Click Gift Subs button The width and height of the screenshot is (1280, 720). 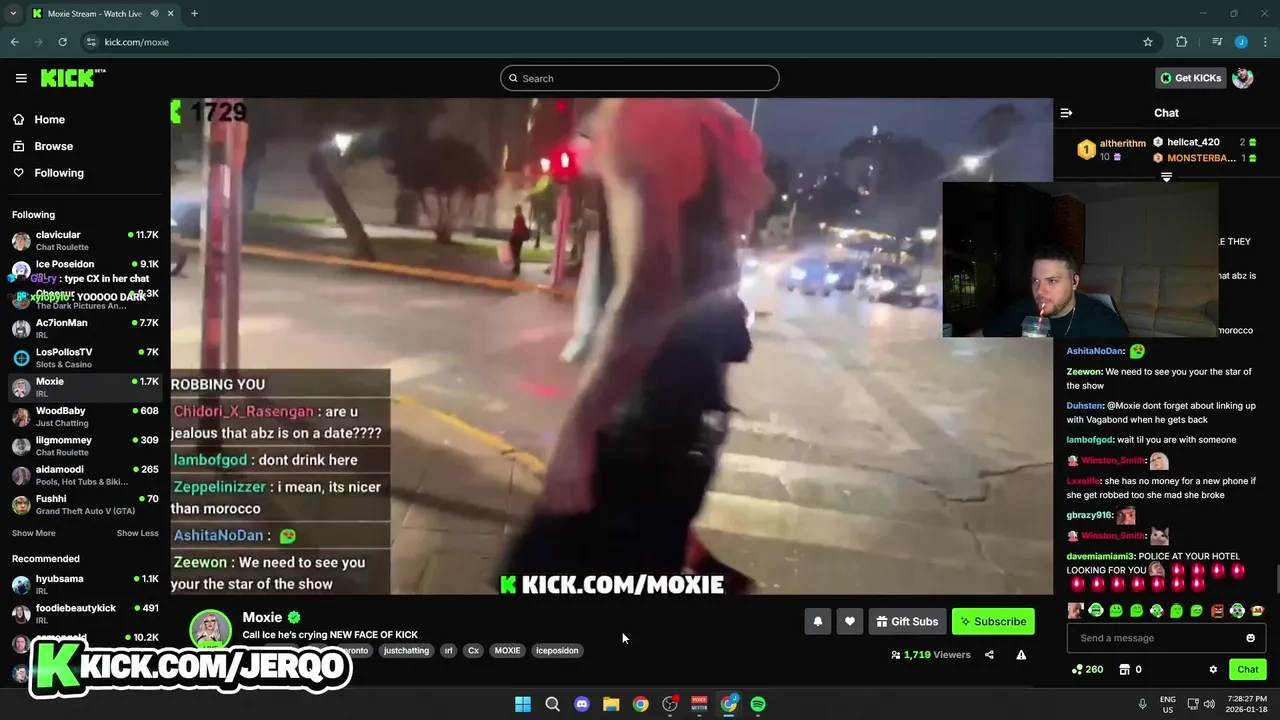(x=907, y=621)
